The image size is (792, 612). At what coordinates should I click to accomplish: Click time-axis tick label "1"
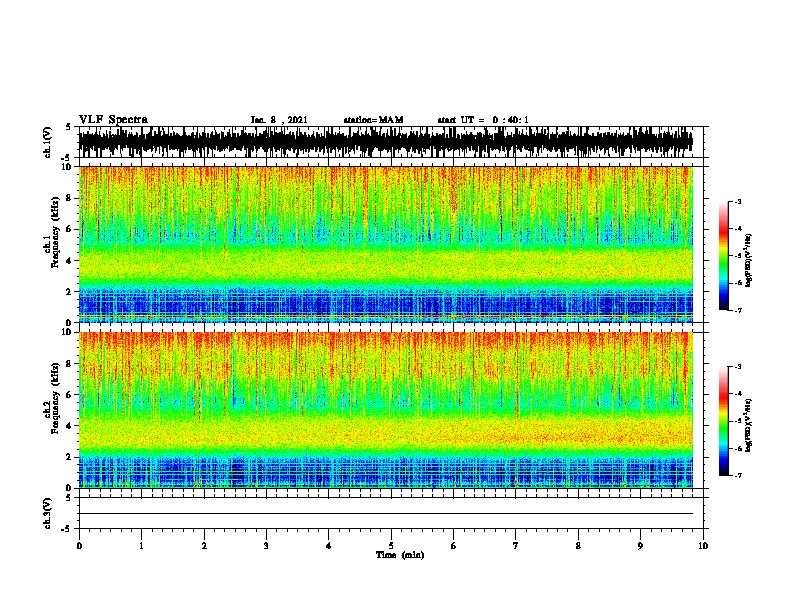point(141,546)
